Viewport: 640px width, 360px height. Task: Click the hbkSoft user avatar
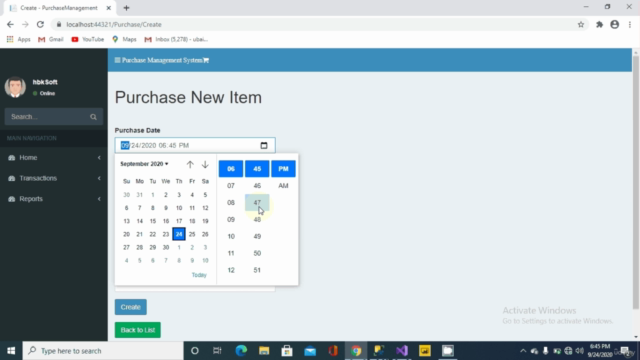[15, 87]
